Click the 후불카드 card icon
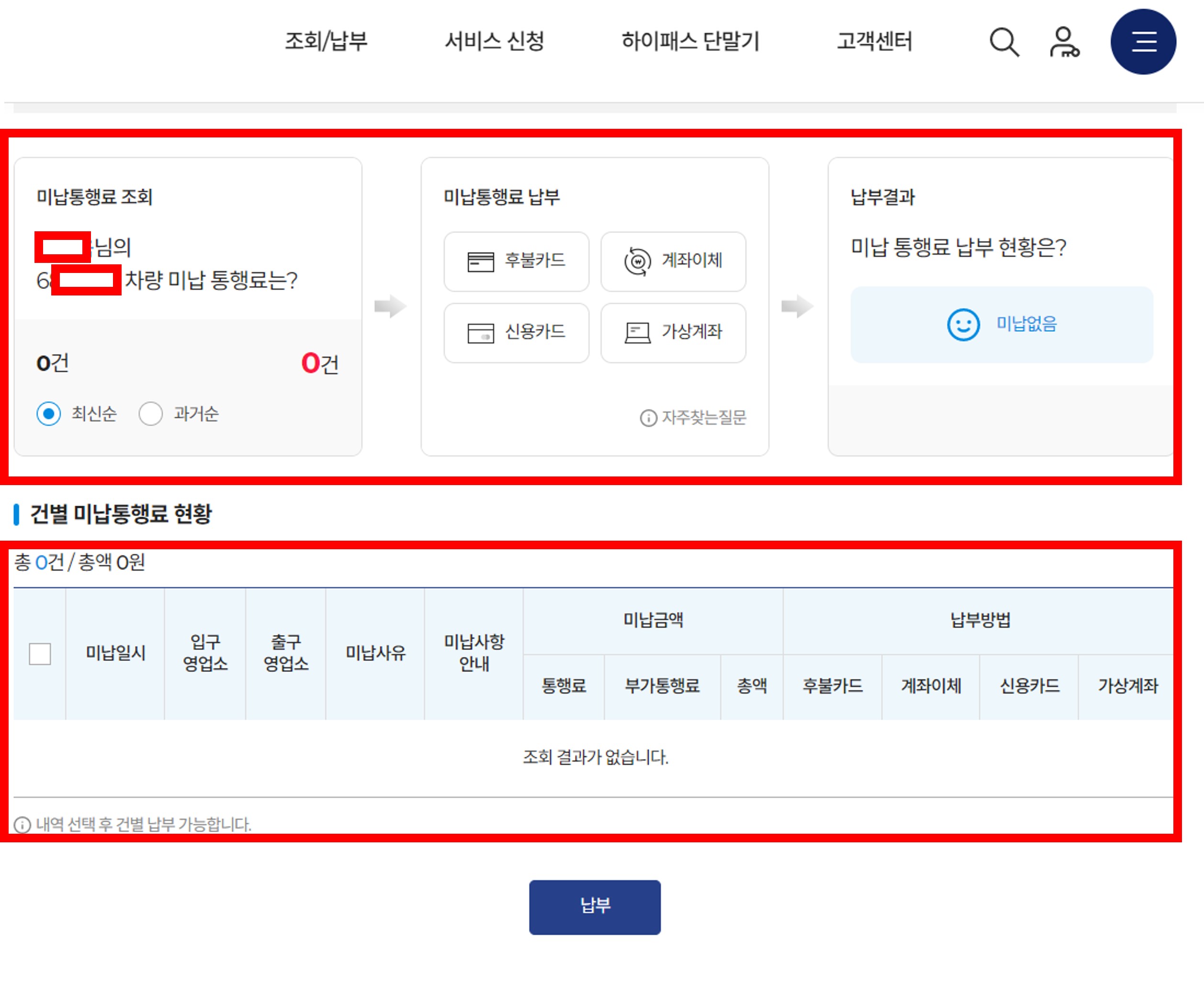 point(480,262)
